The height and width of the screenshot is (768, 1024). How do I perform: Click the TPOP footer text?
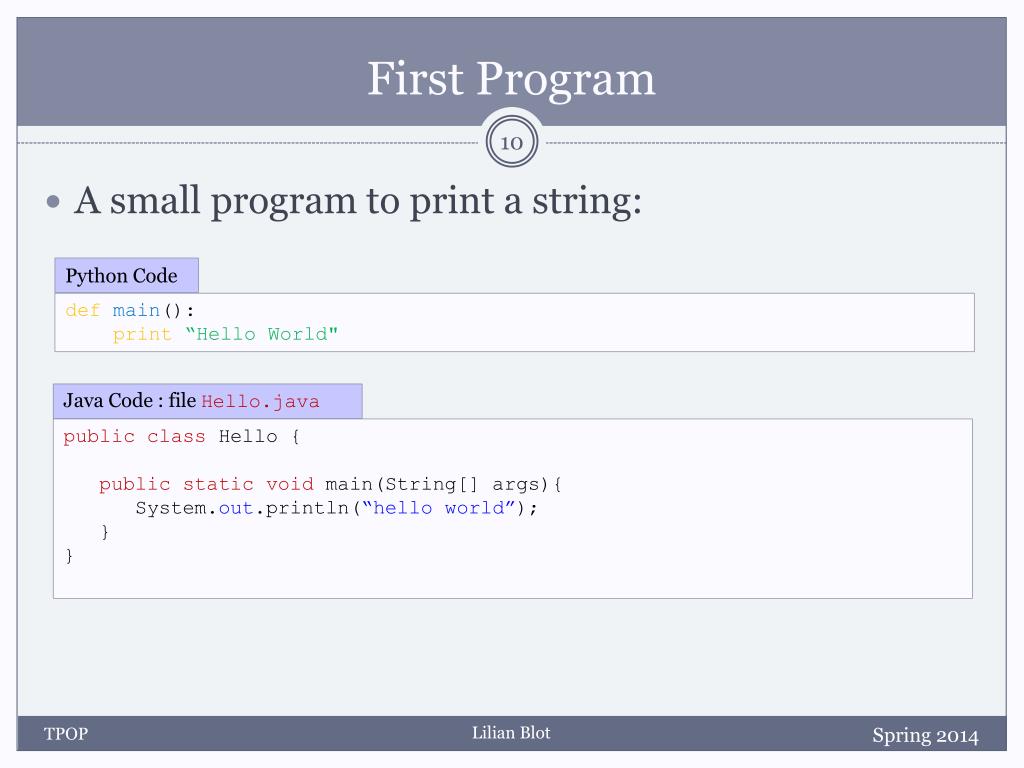coord(66,734)
